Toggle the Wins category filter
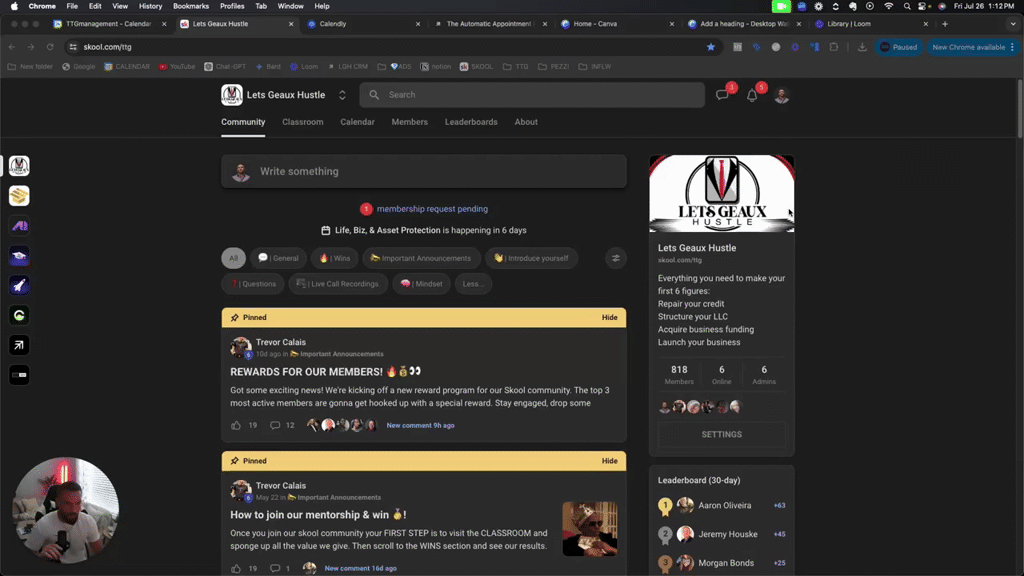This screenshot has width=1024, height=576. pyautogui.click(x=333, y=257)
